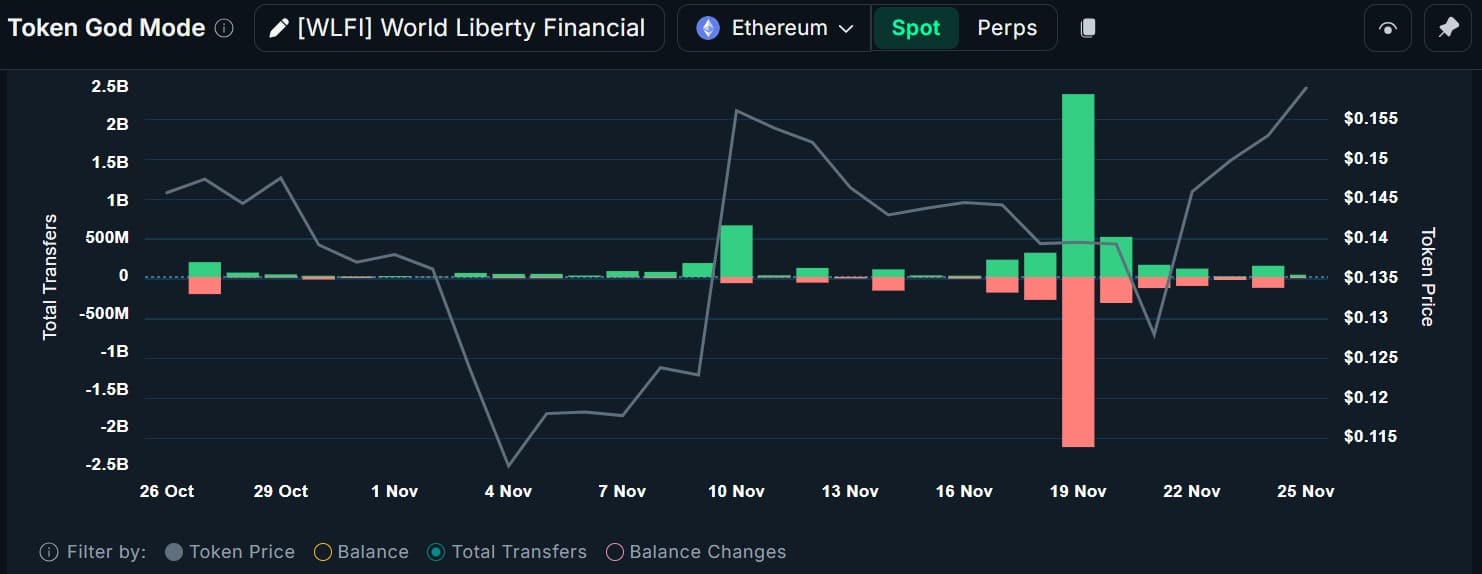This screenshot has height=574, width=1482.
Task: Click the pin icon button
Action: click(x=1448, y=28)
